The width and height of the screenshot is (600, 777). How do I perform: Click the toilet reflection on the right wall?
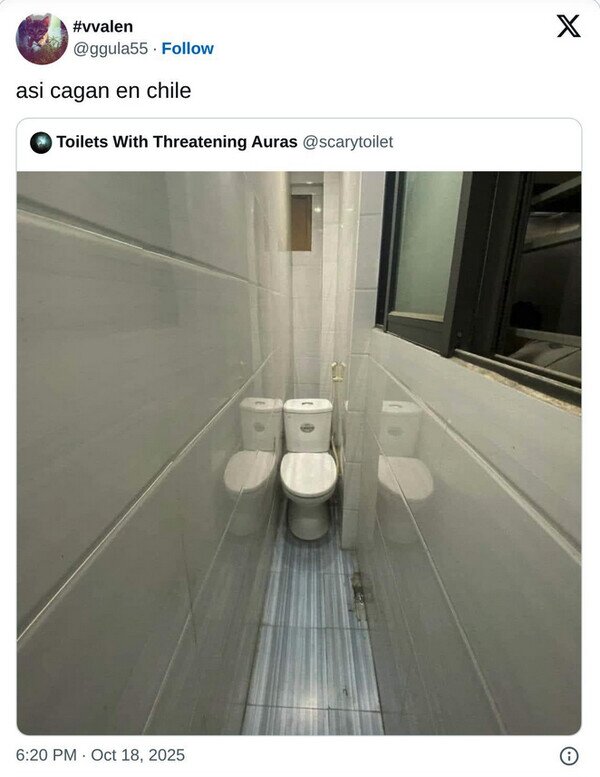pos(405,451)
